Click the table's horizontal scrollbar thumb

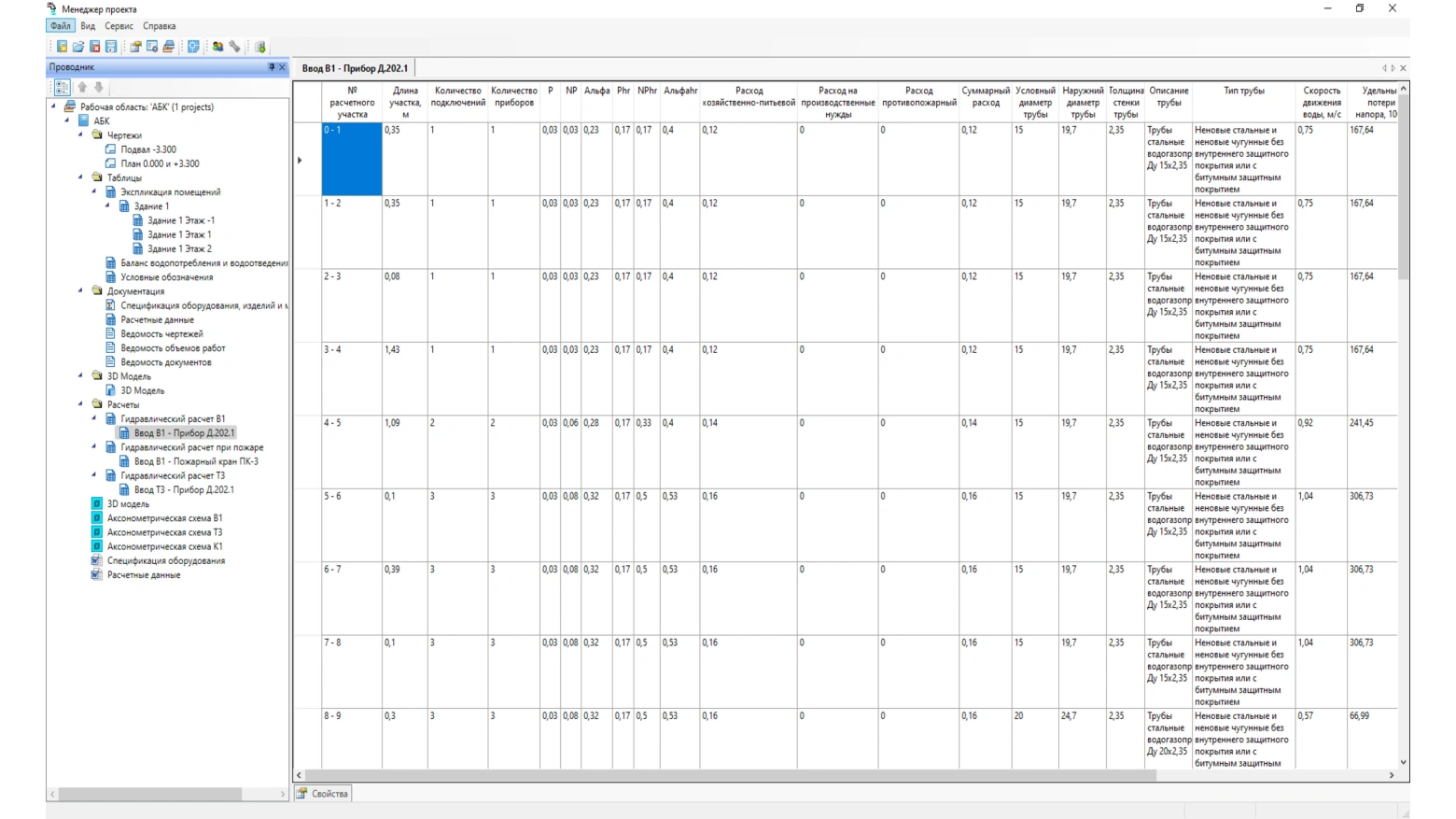(x=728, y=775)
